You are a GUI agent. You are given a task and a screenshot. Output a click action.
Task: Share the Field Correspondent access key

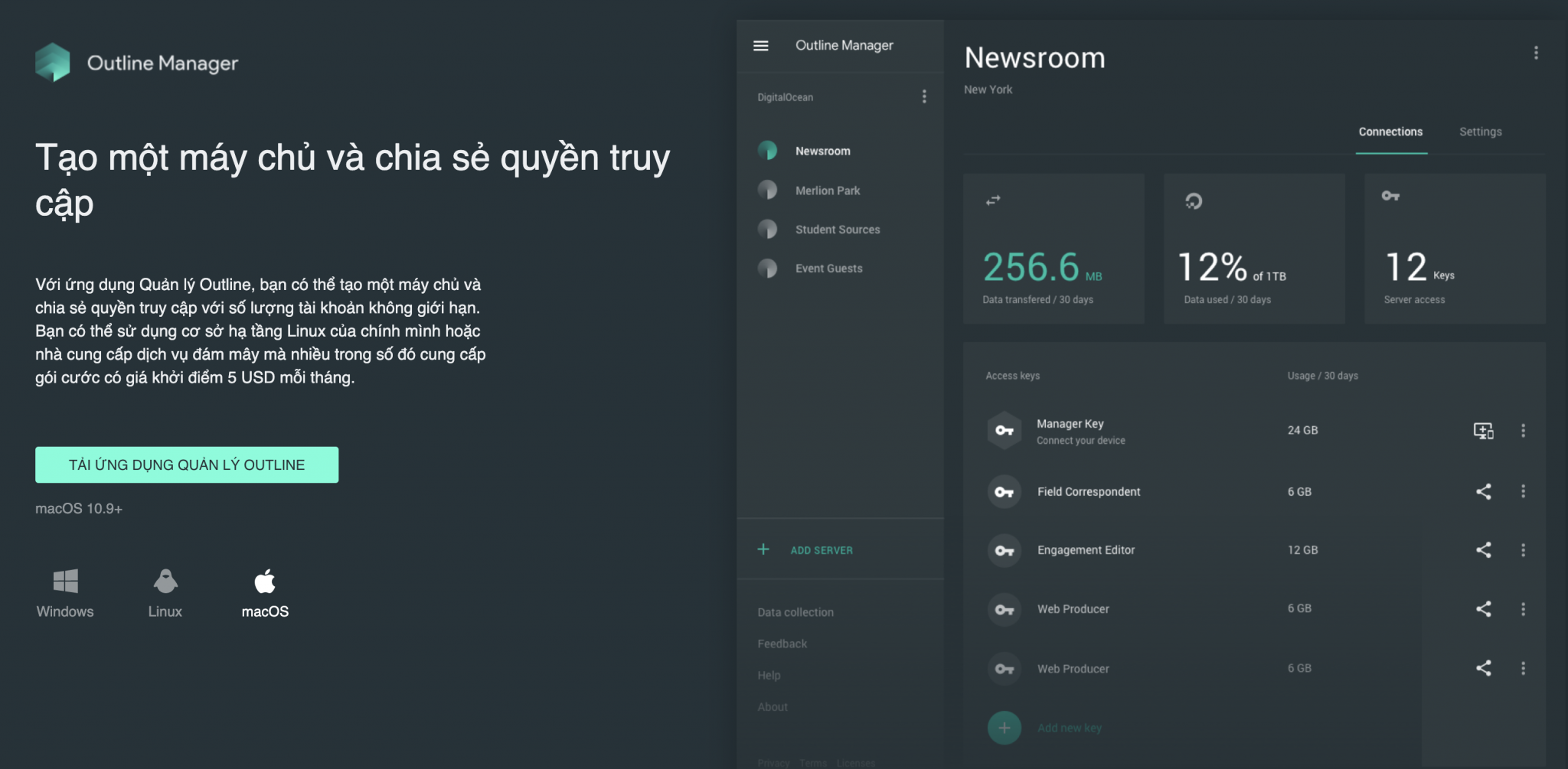[1484, 492]
